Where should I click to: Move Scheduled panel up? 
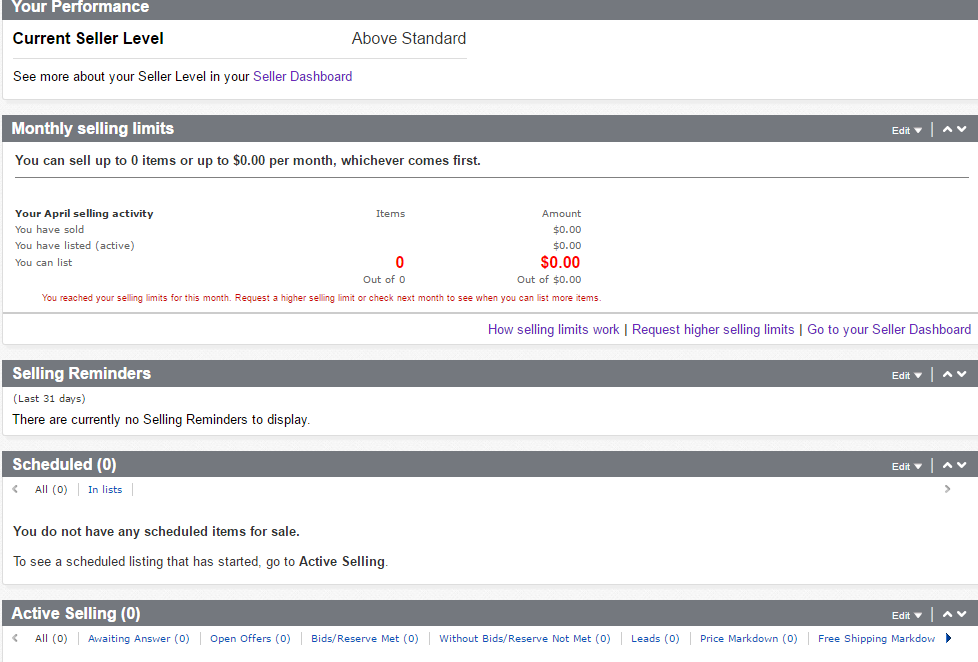(x=947, y=465)
